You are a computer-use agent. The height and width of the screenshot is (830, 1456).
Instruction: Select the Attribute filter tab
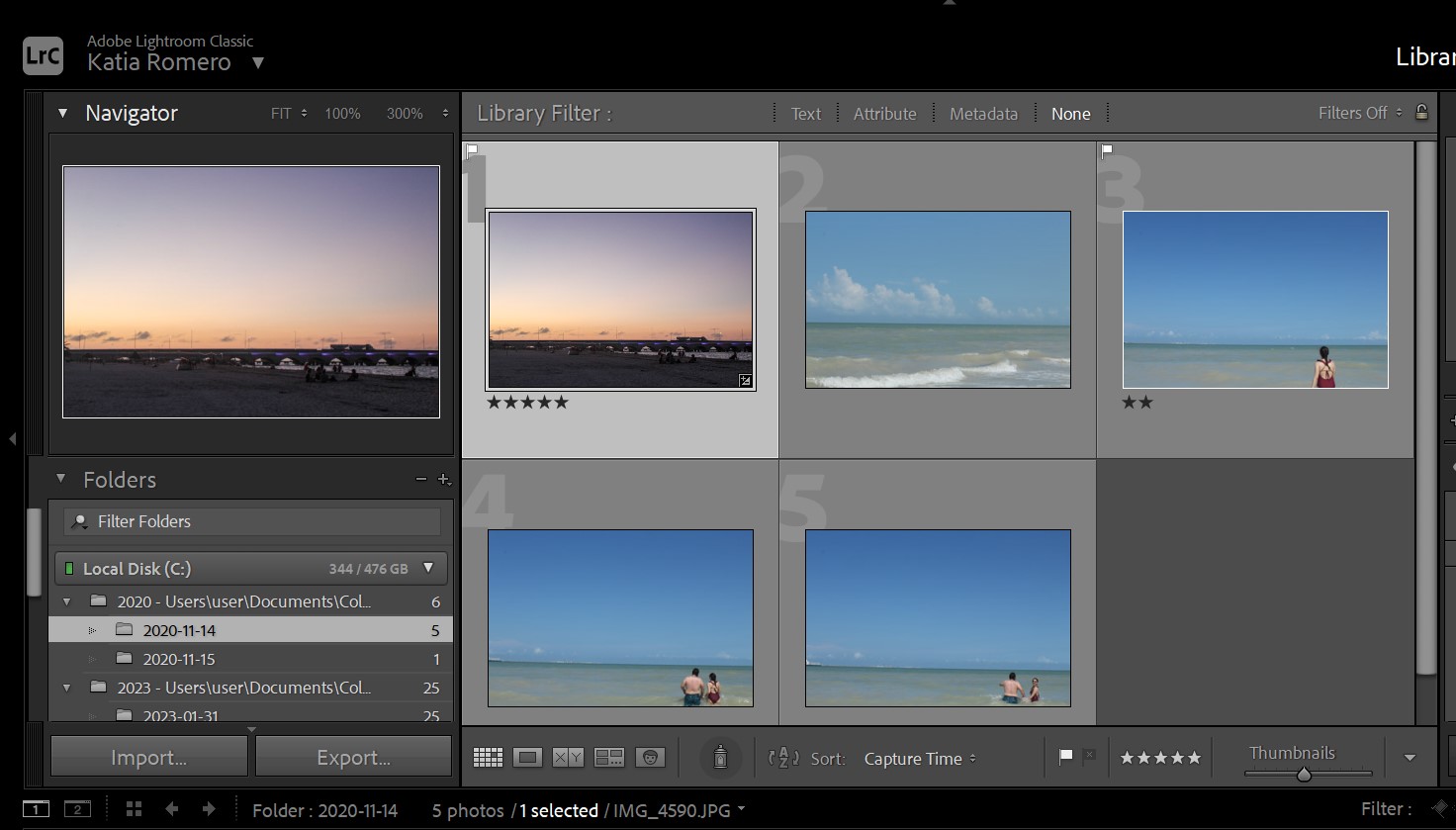[884, 114]
